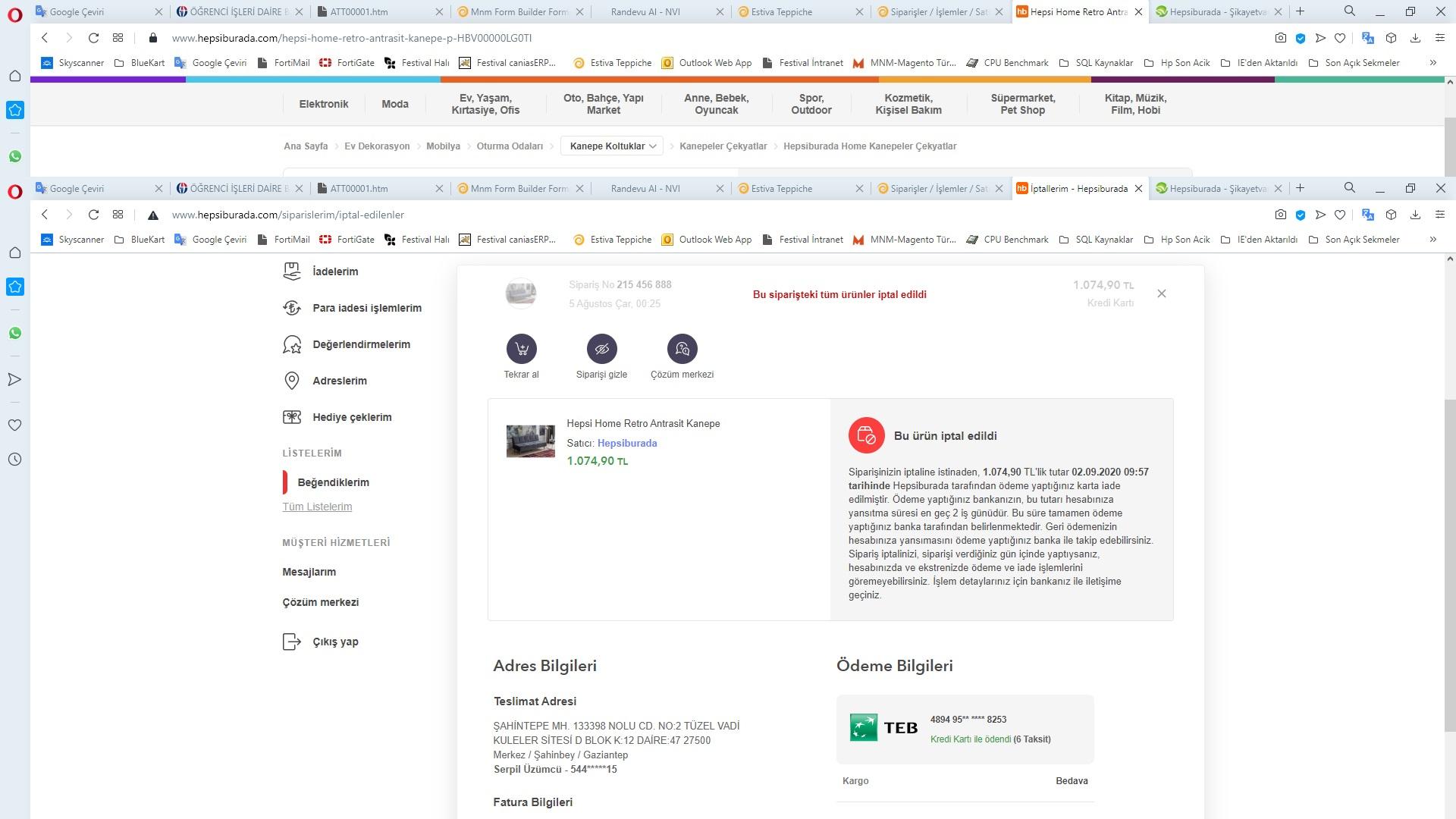1456x819 pixels.
Task: Click the sofa product thumbnail
Action: pos(530,441)
